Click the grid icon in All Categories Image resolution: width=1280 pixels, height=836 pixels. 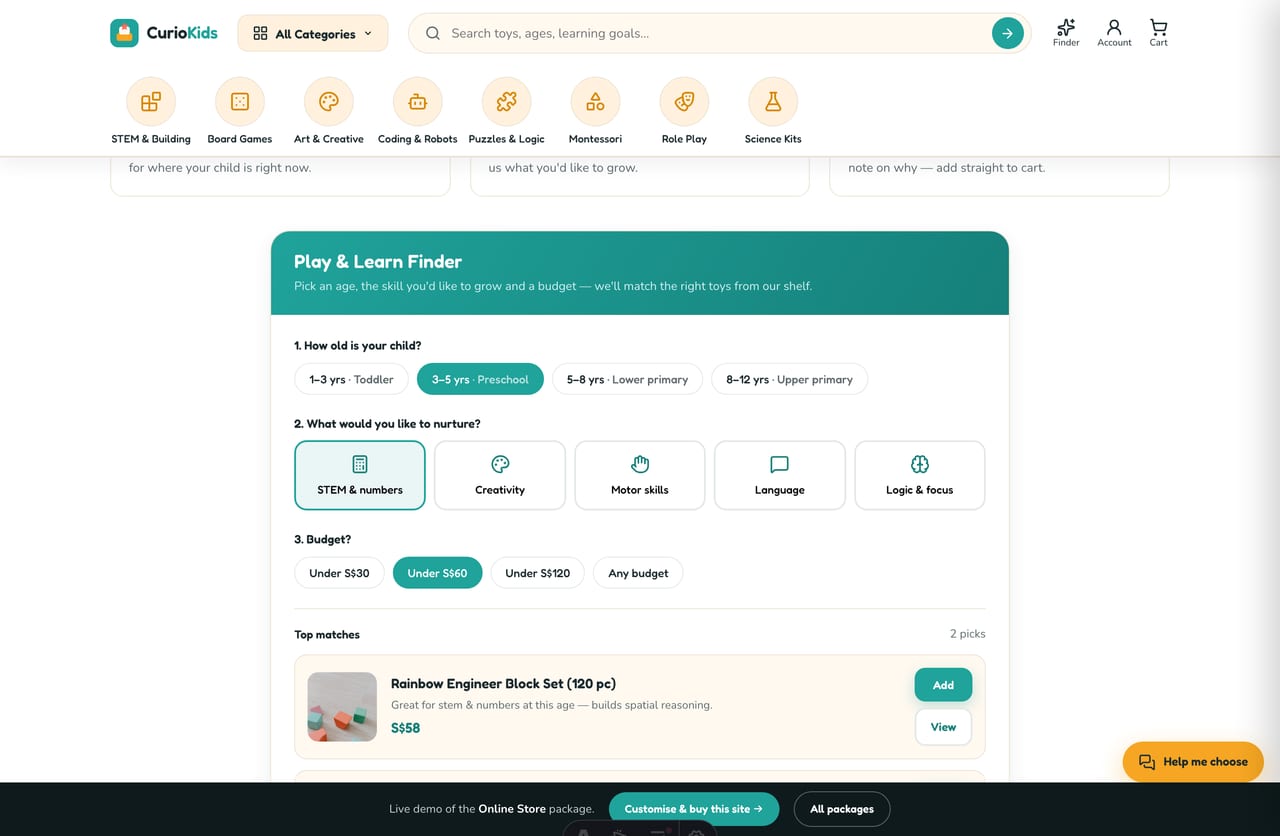pyautogui.click(x=260, y=33)
